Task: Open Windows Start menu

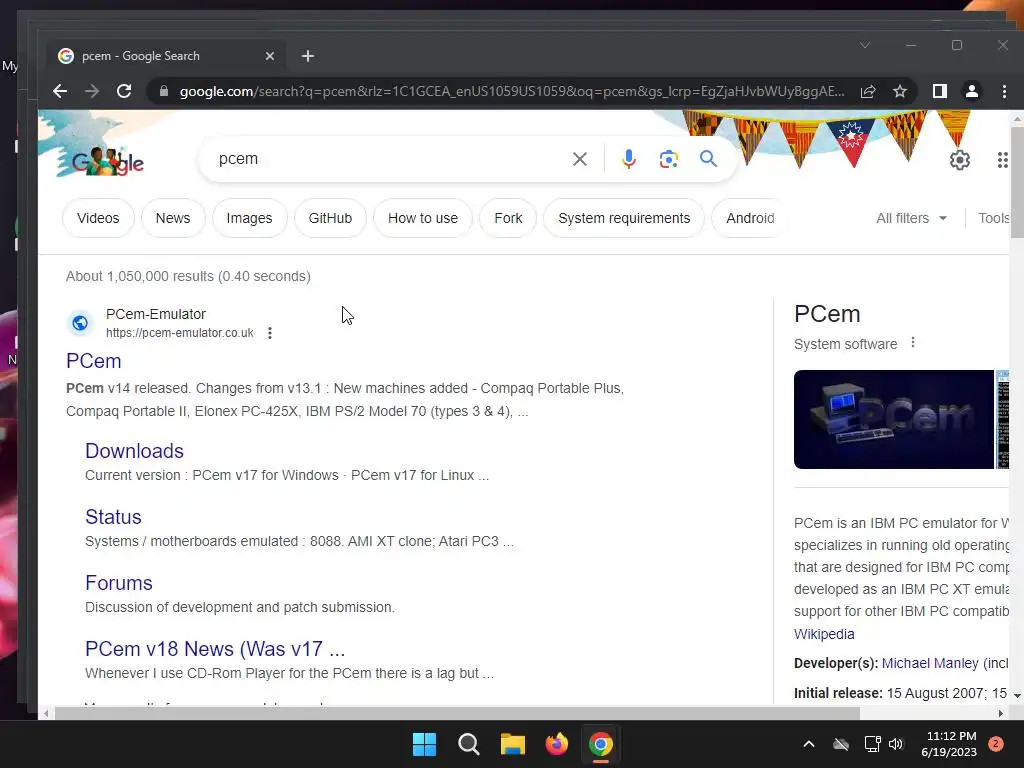Action: point(424,744)
